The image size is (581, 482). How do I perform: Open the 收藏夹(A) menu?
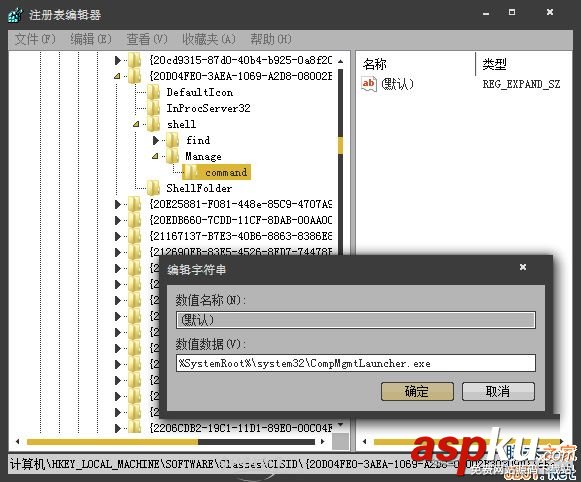pyautogui.click(x=209, y=39)
